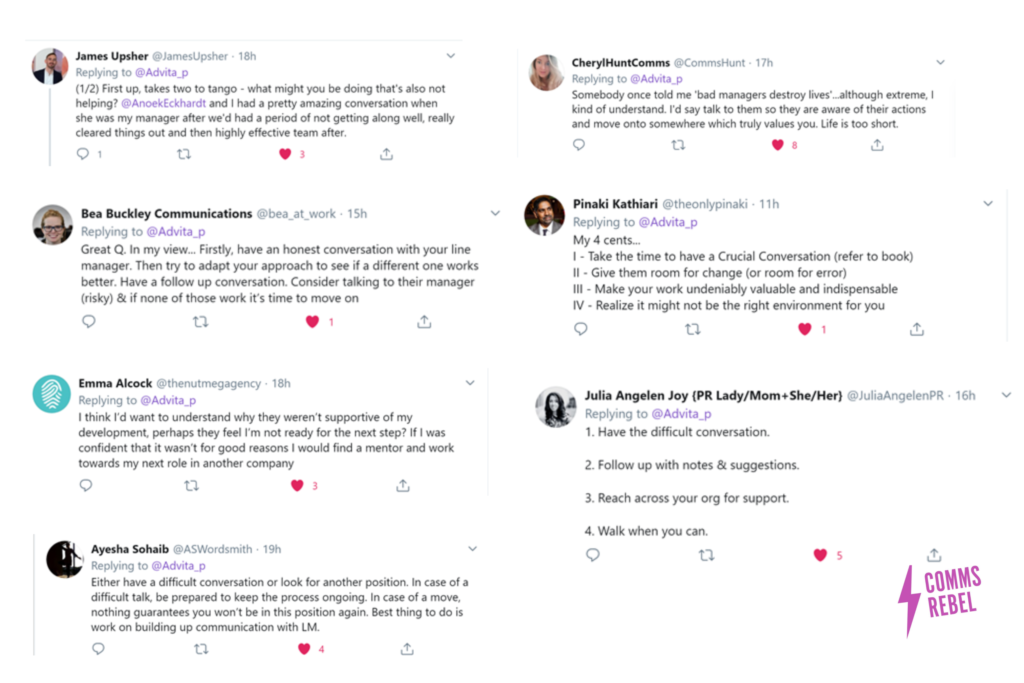Share Julia Angelen Joy's tweet
1024x683 pixels.
pos(935,555)
